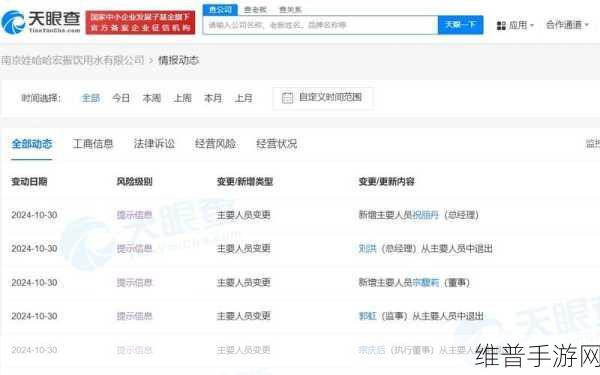This screenshot has width=600, height=375.
Task: Open the 刘洪 person link
Action: tap(367, 249)
